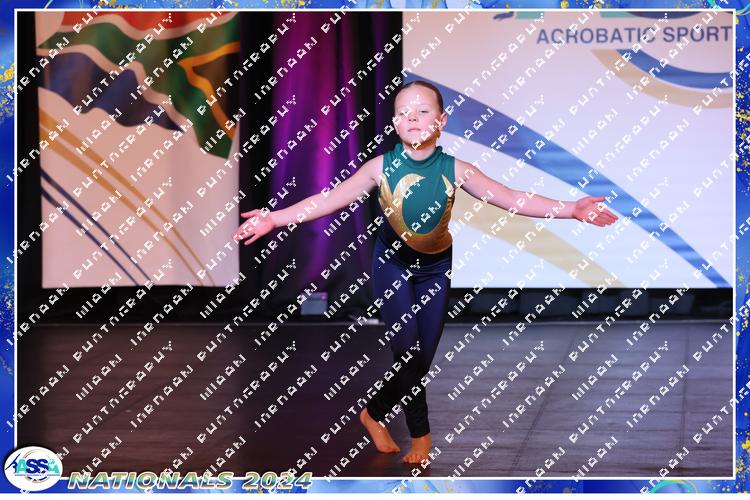Viewport: 750px width, 500px height.
Task: Click the "NATIONALS 2024" caption text
Action: pos(190,480)
